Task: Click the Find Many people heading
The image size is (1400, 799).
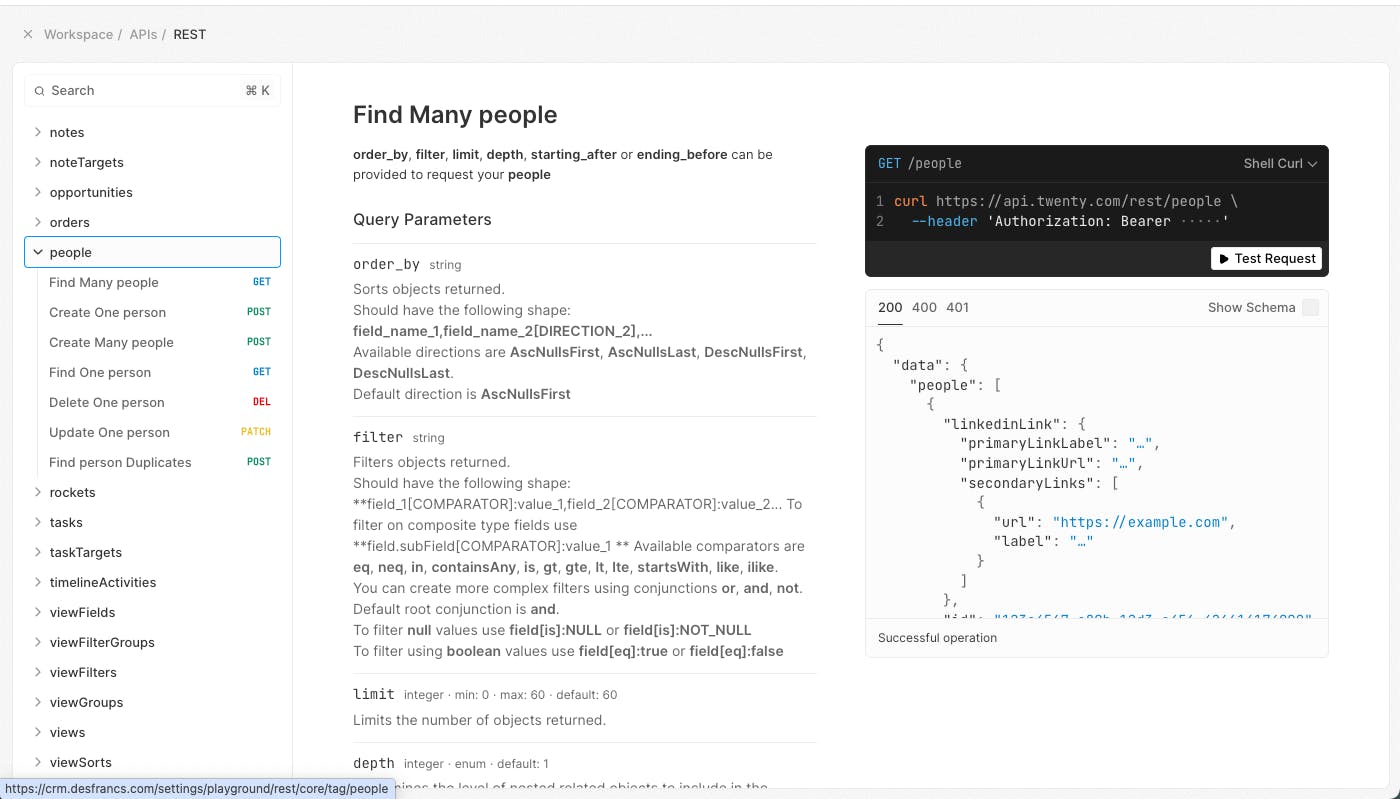Action: tap(455, 115)
